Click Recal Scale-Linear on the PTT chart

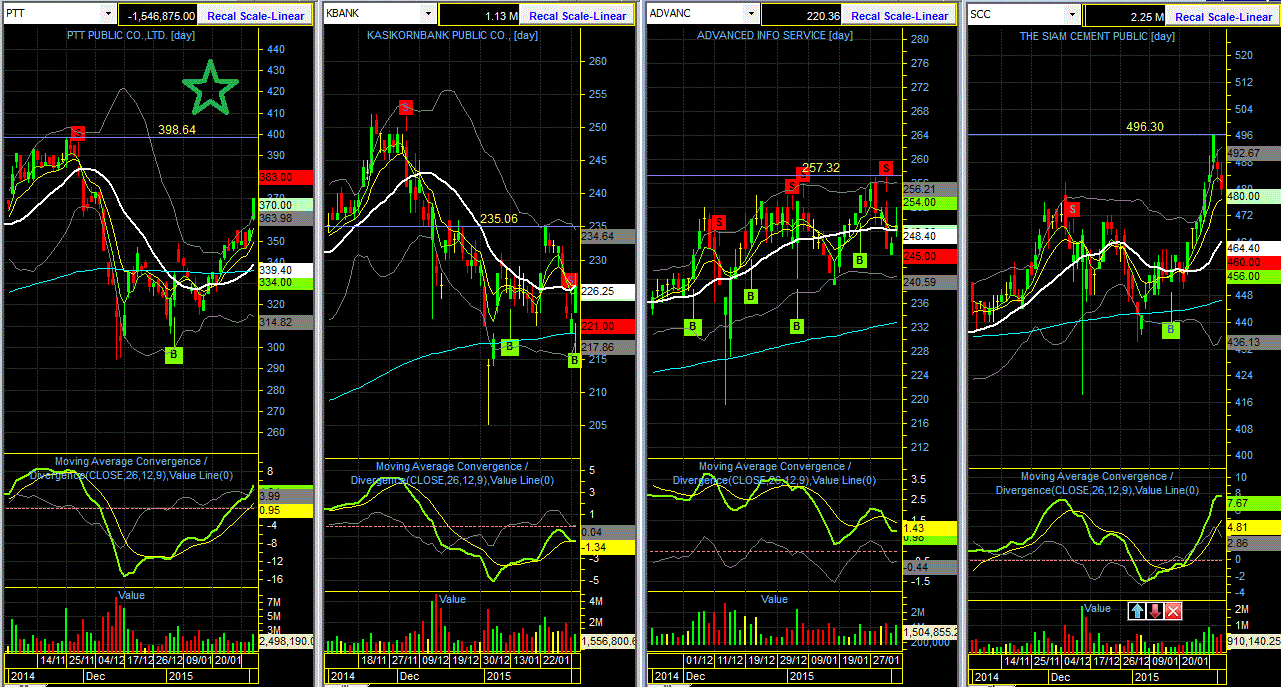[x=255, y=16]
